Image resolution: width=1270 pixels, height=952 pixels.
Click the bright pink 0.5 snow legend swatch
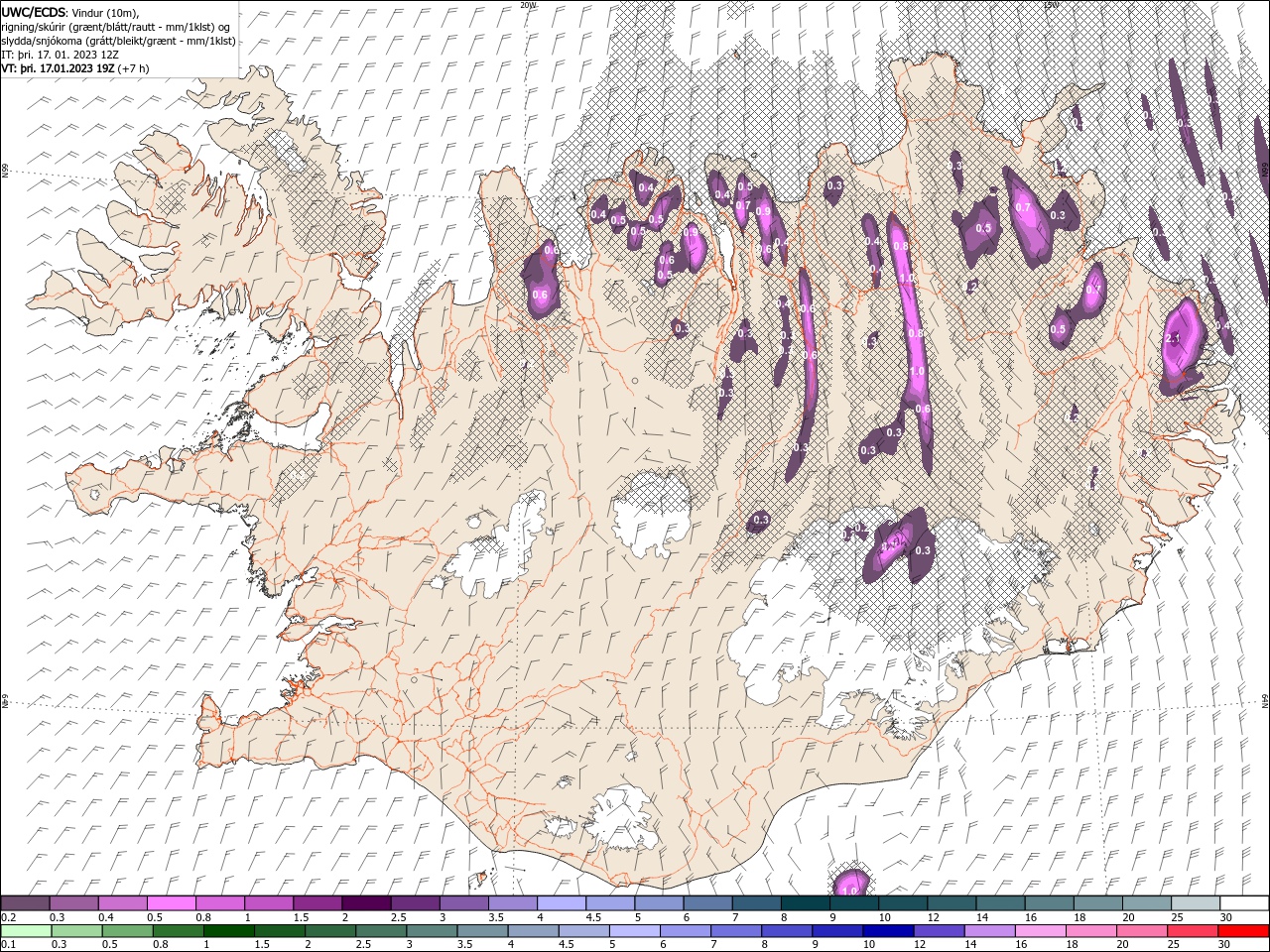click(x=172, y=903)
